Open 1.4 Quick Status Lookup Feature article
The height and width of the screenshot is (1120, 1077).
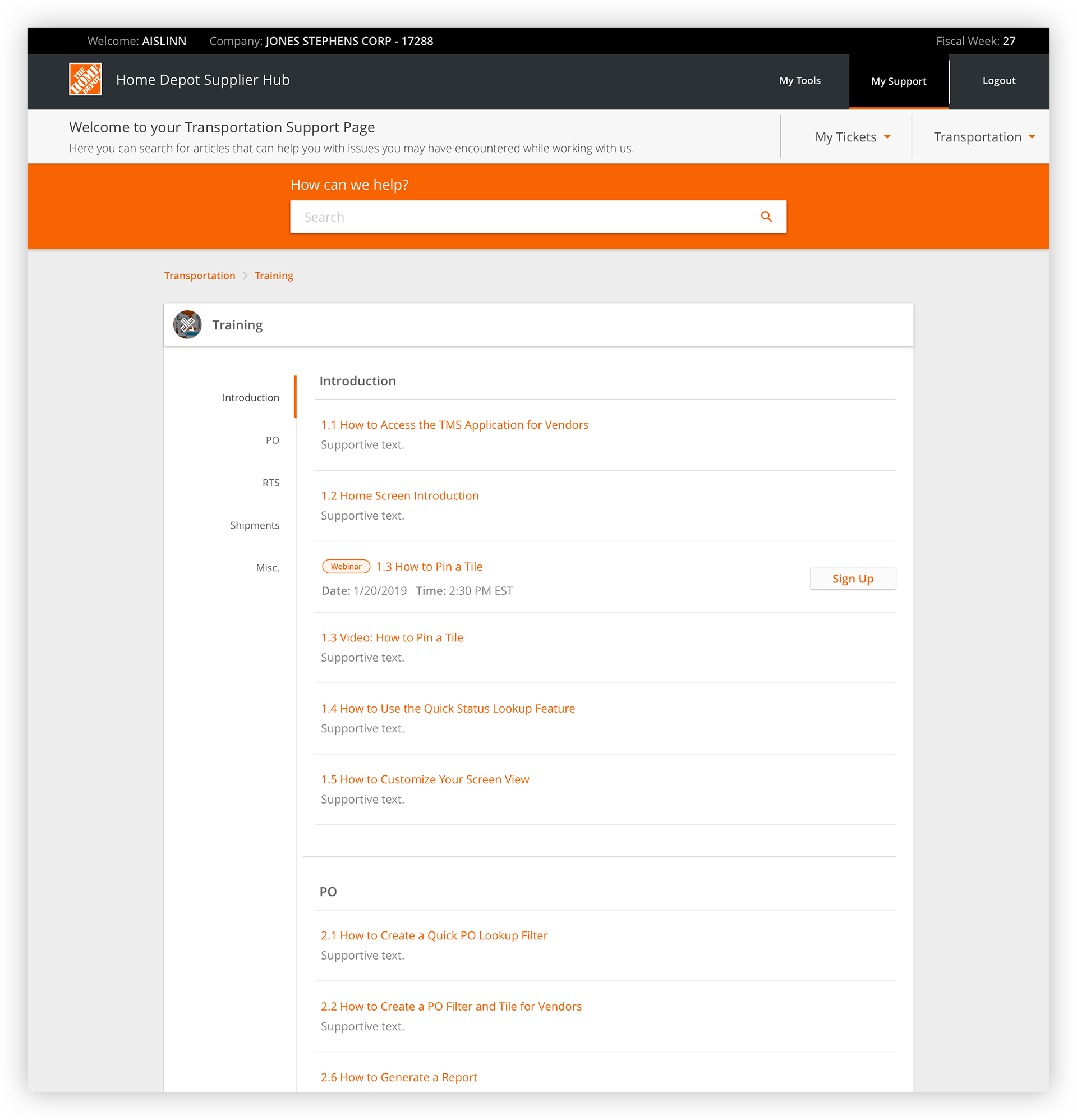click(448, 709)
